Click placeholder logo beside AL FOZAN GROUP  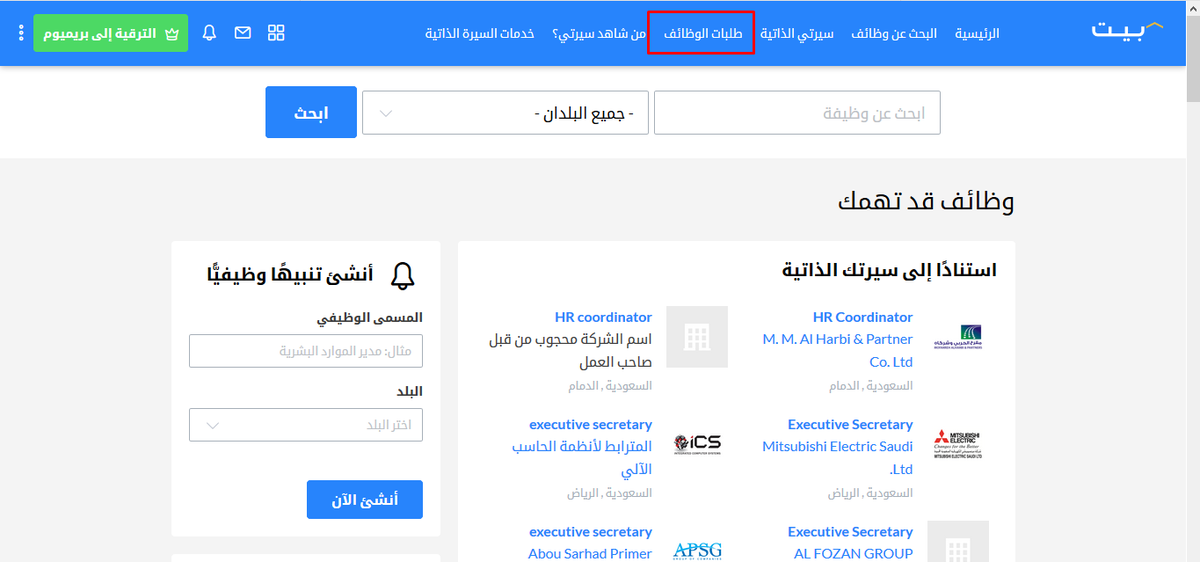pos(957,541)
